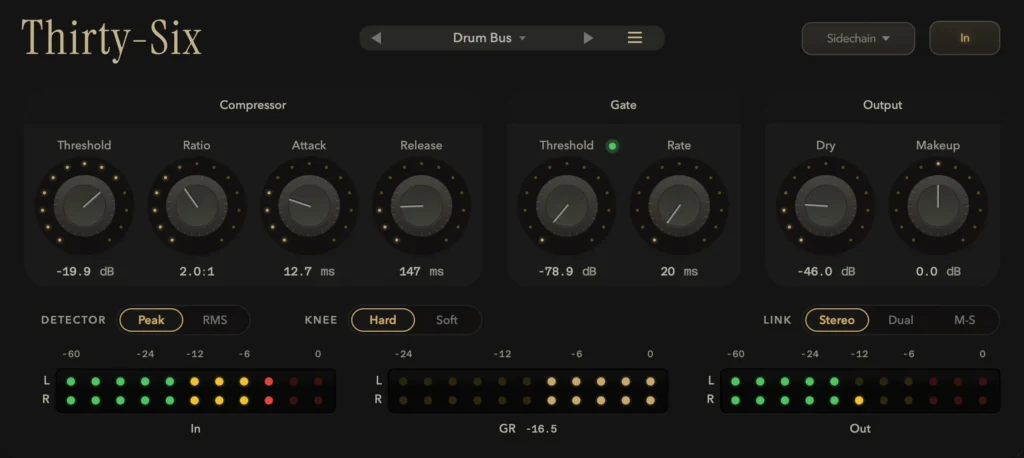1024x458 pixels.
Task: Select Peak detector mode
Action: click(x=151, y=320)
